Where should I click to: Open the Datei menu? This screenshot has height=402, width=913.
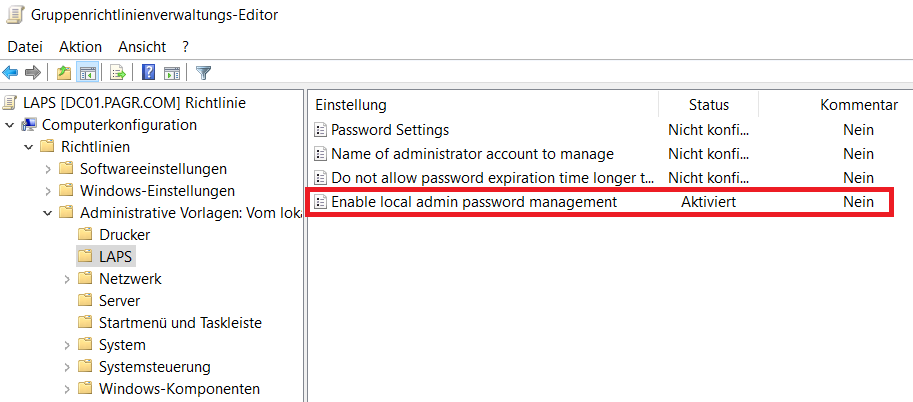click(x=25, y=46)
